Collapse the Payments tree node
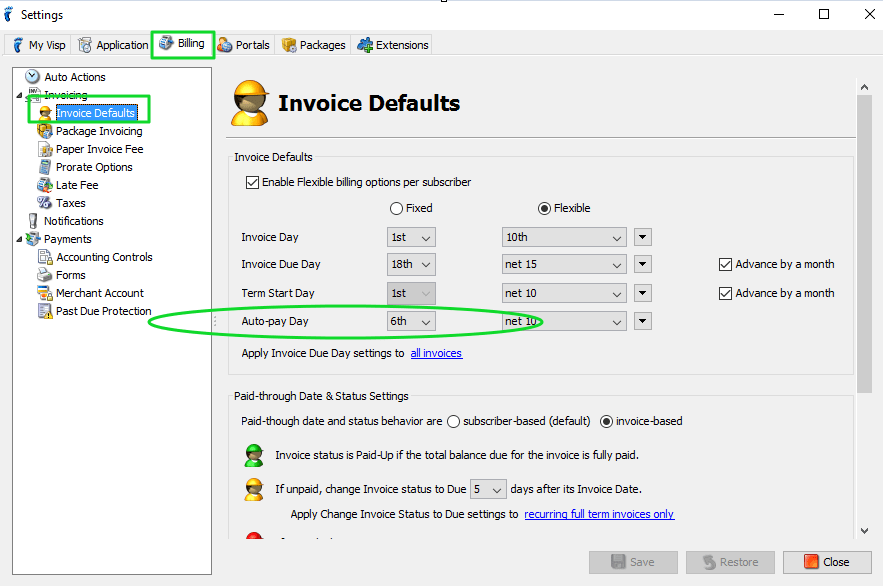Screen dimensions: 883x586 tap(19, 239)
